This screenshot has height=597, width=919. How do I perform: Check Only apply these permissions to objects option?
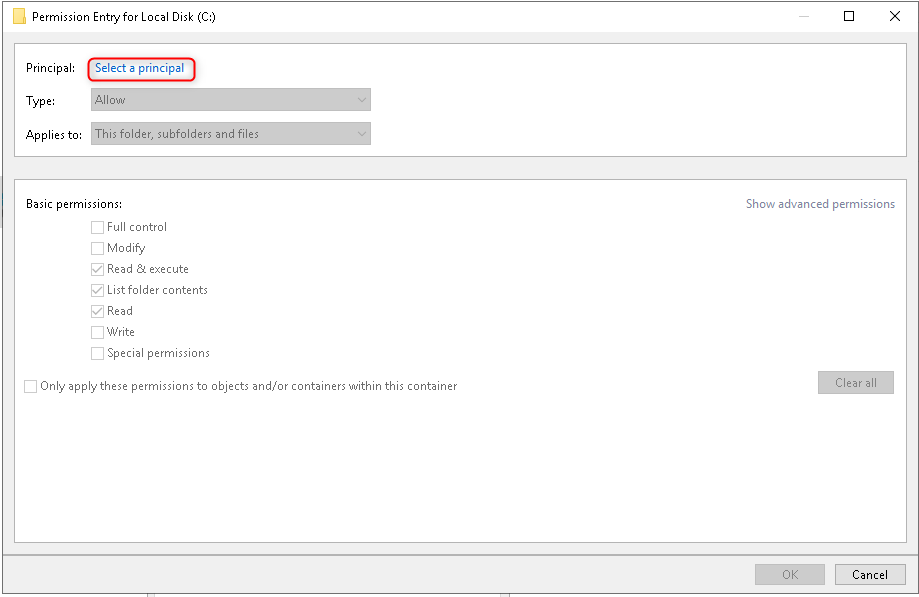tap(30, 386)
